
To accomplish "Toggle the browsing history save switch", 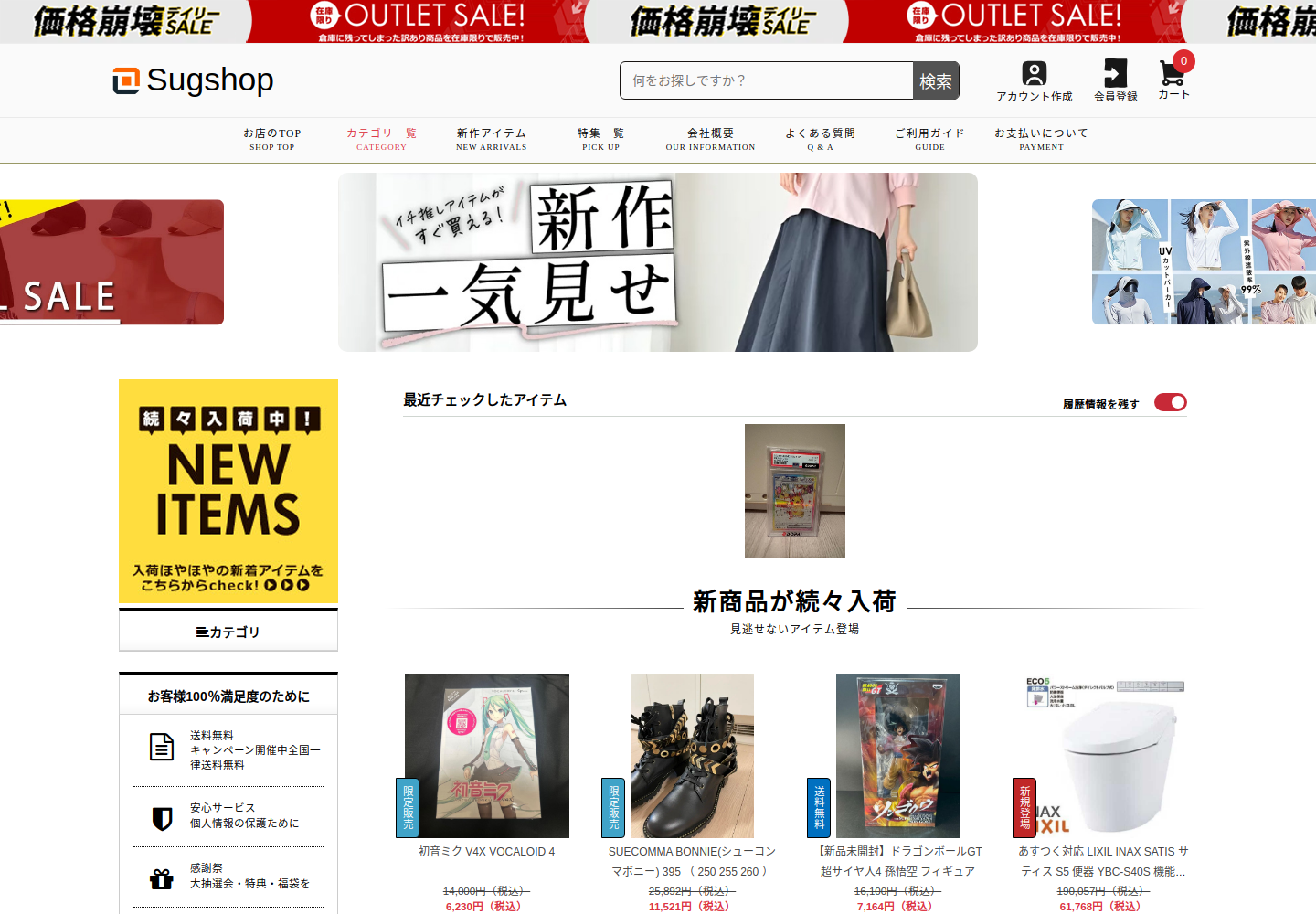I will pyautogui.click(x=1170, y=402).
